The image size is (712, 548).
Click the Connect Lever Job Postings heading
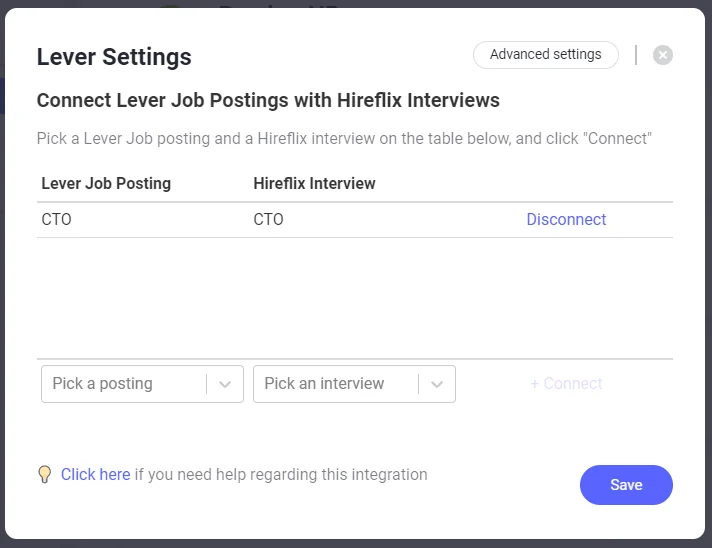pyautogui.click(x=268, y=100)
